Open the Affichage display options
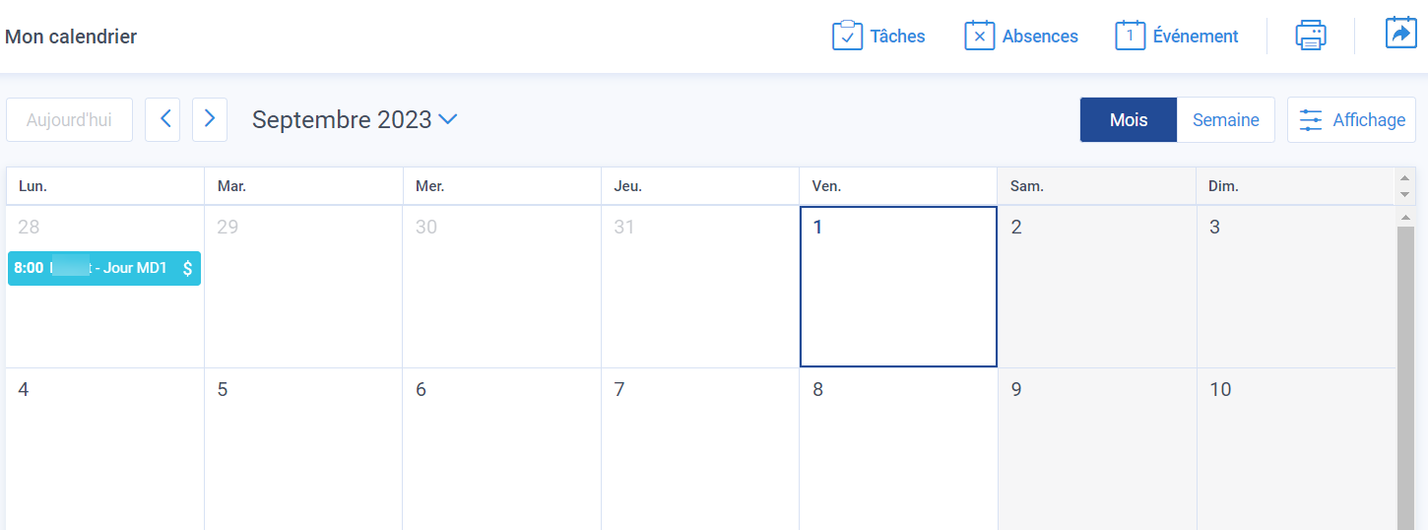1428x530 pixels. 1351,120
